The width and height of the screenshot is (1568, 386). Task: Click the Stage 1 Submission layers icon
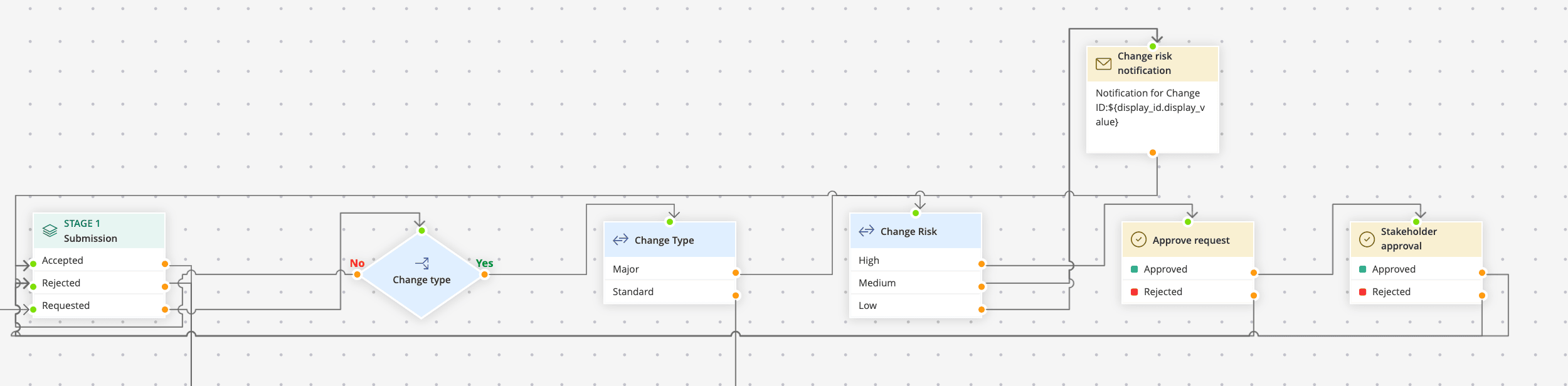pos(50,231)
